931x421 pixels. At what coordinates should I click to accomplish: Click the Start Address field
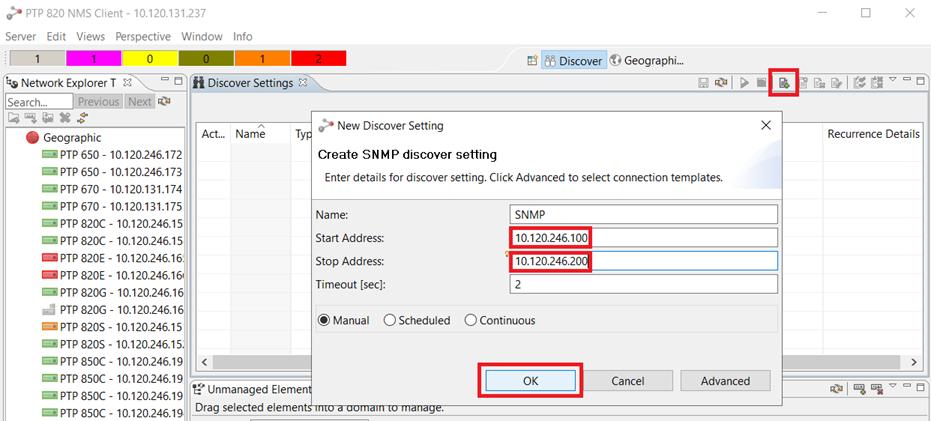click(x=643, y=238)
